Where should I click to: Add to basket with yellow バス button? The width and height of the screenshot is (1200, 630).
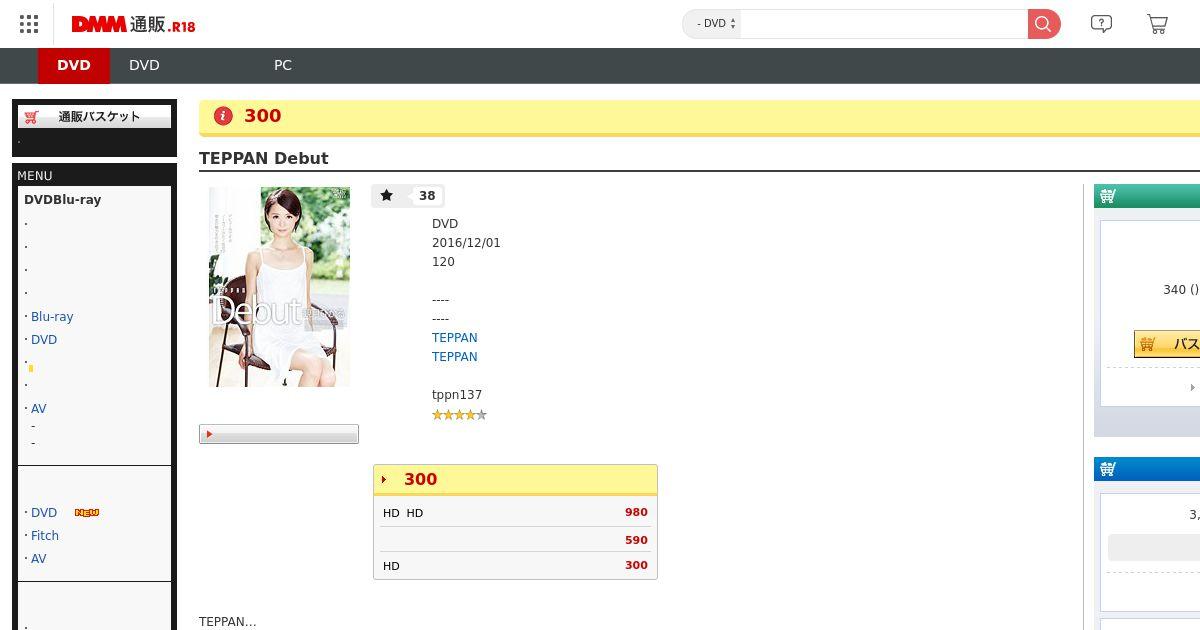(1167, 344)
